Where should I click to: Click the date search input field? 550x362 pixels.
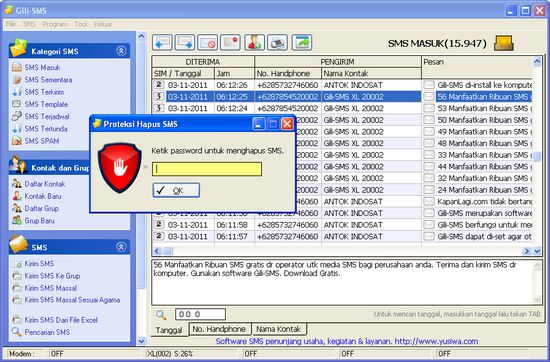click(200, 314)
